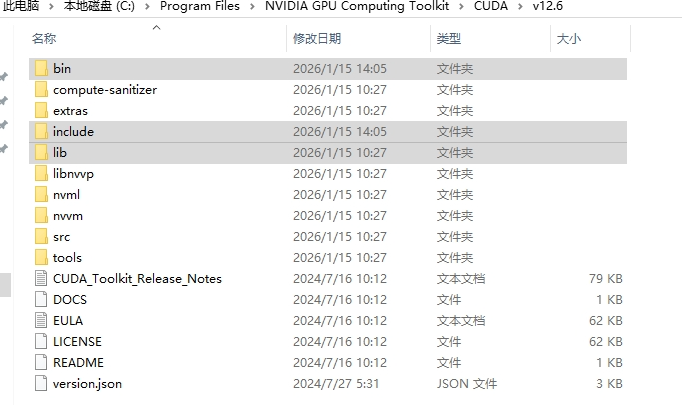Sort by the 大小 column header
Viewport: 682px width, 405px height.
(568, 39)
